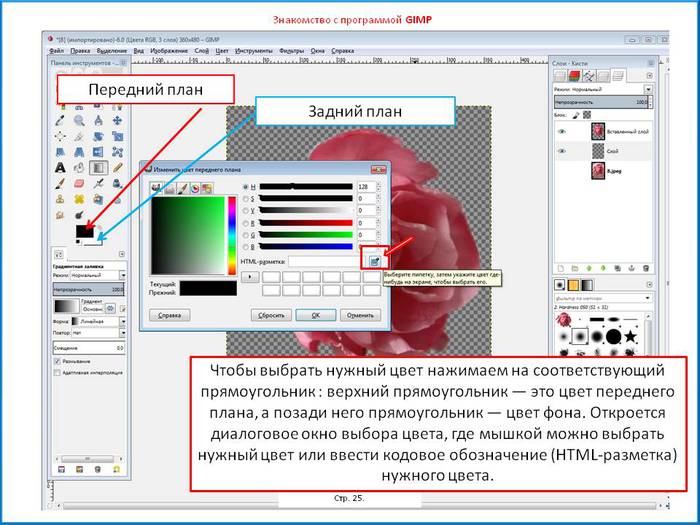Open the brush tag filter combo box
The width and height of the screenshot is (700, 525).
603,298
